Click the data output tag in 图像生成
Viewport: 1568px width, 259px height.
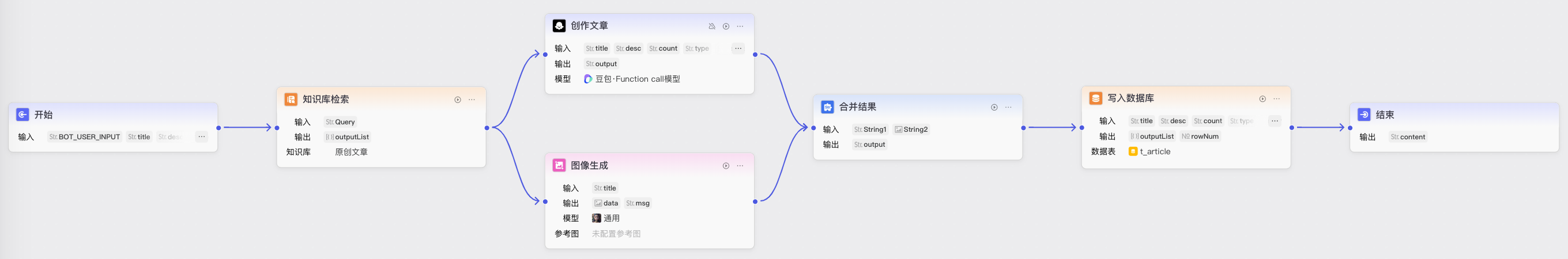606,203
